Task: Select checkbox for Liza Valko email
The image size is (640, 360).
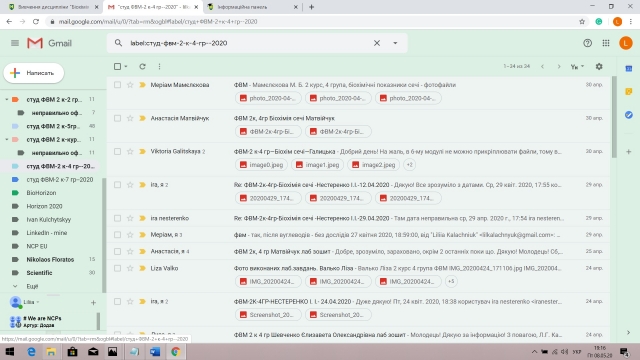Action: tap(118, 268)
